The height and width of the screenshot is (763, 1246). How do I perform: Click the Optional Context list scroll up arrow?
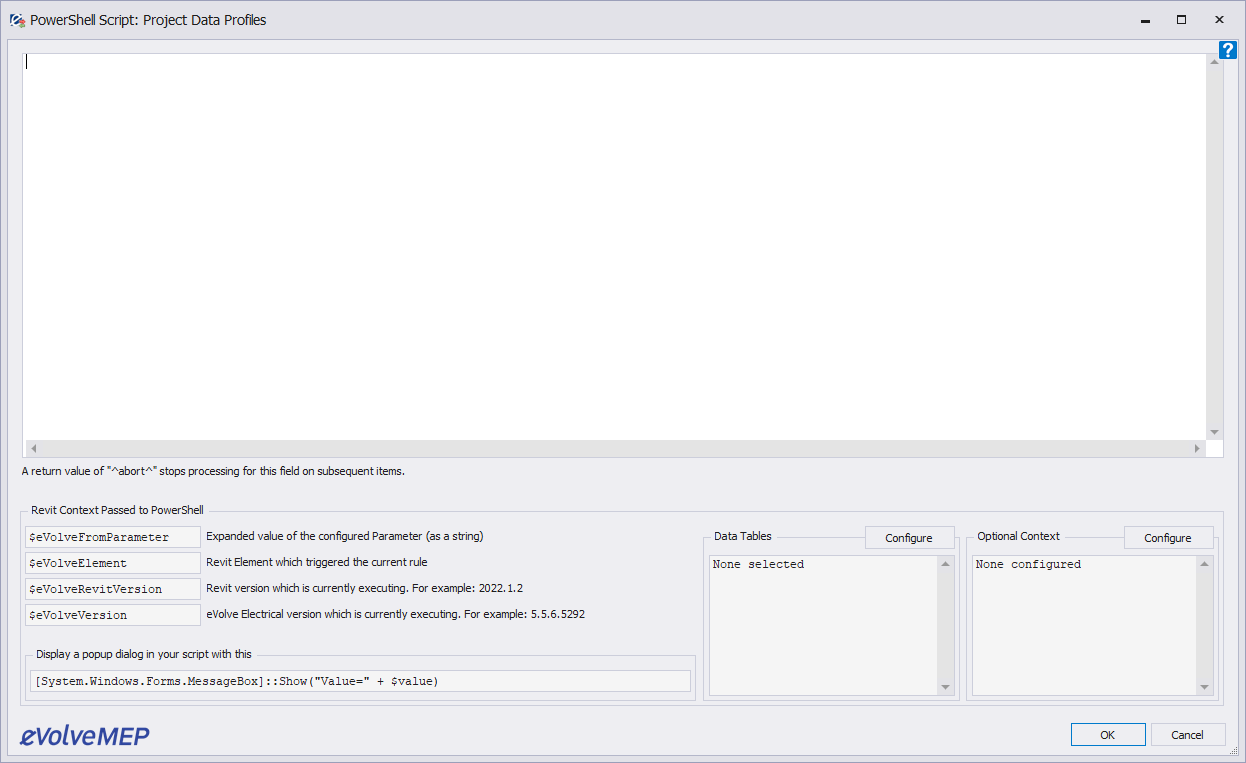point(1205,564)
